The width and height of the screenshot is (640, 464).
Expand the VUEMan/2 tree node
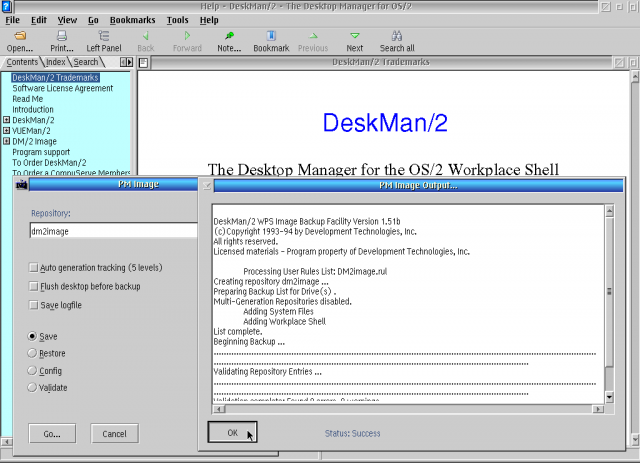(7, 131)
